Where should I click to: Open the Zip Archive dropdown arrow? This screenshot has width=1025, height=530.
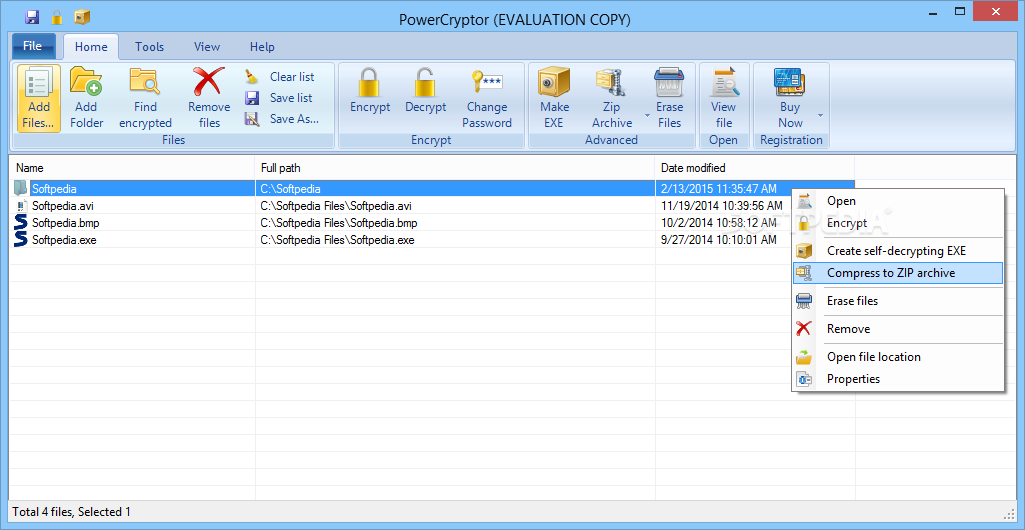(x=647, y=116)
